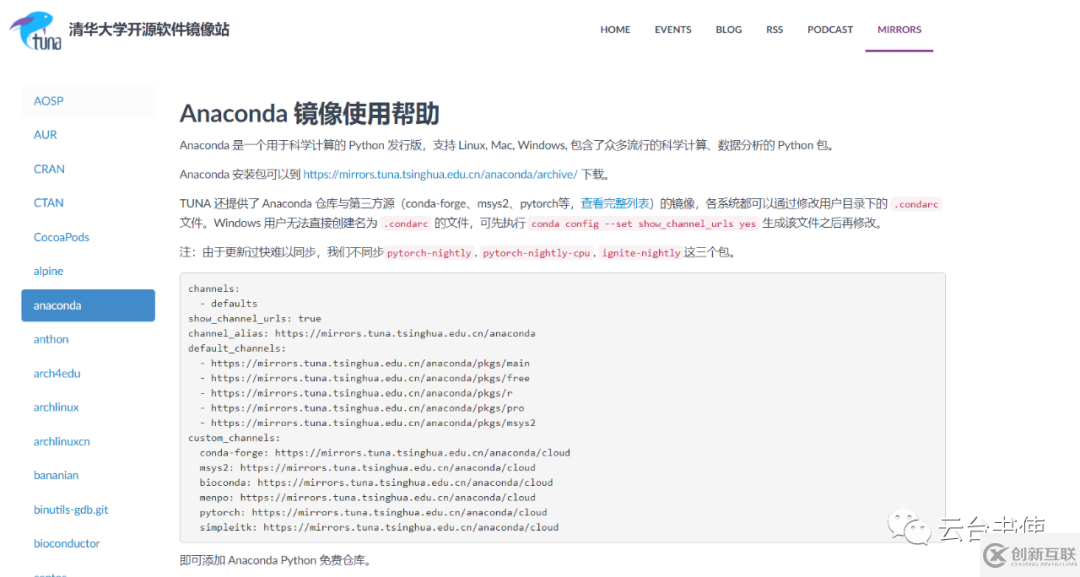The height and width of the screenshot is (577, 1080).
Task: Click the ignite-nightly inline code
Action: (641, 253)
